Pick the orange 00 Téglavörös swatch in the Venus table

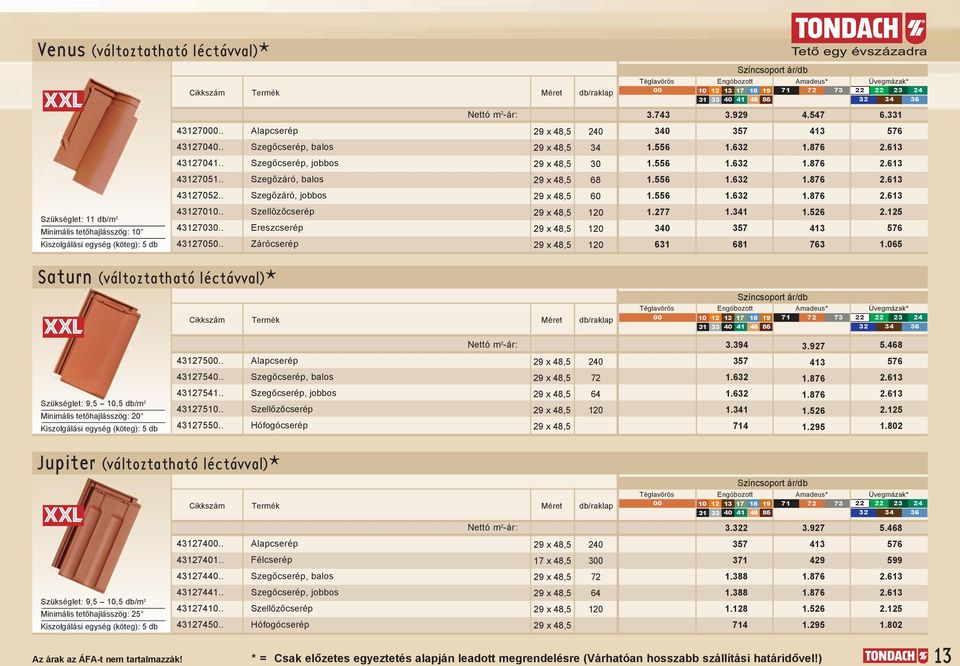pos(657,91)
